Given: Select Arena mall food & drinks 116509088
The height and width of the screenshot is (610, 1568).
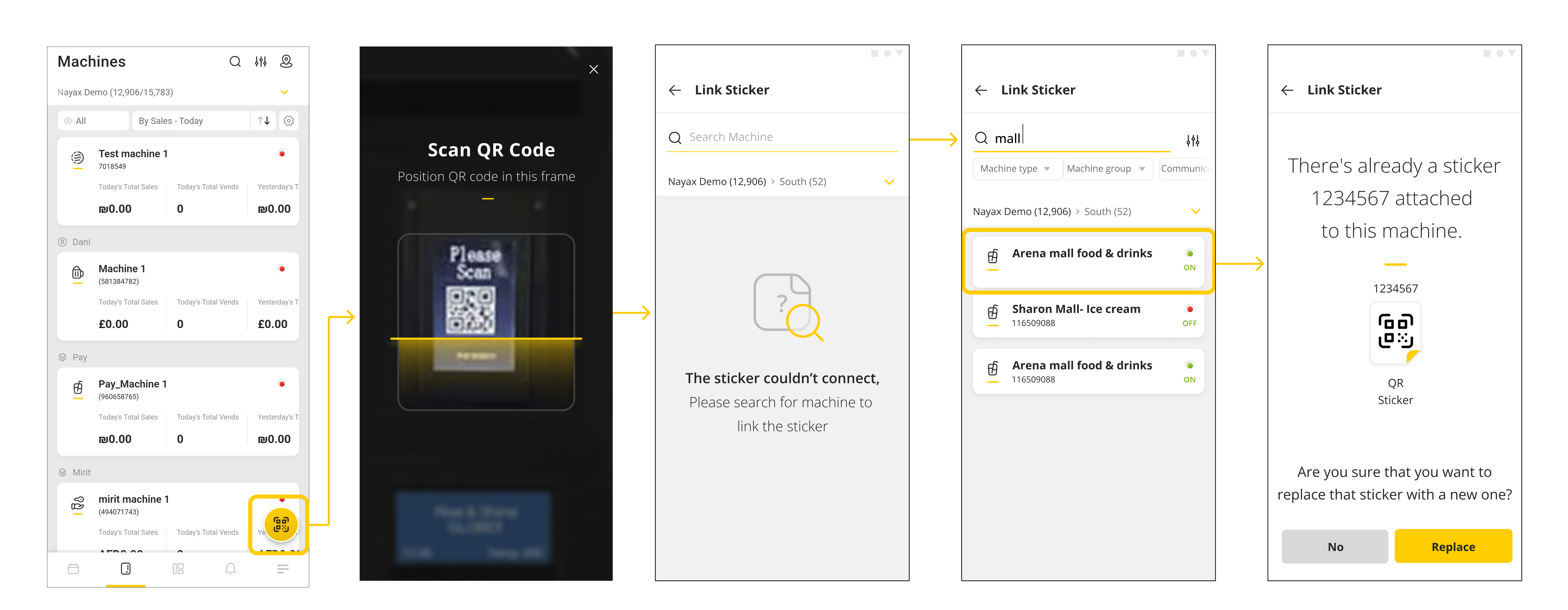Looking at the screenshot, I should click(1088, 371).
